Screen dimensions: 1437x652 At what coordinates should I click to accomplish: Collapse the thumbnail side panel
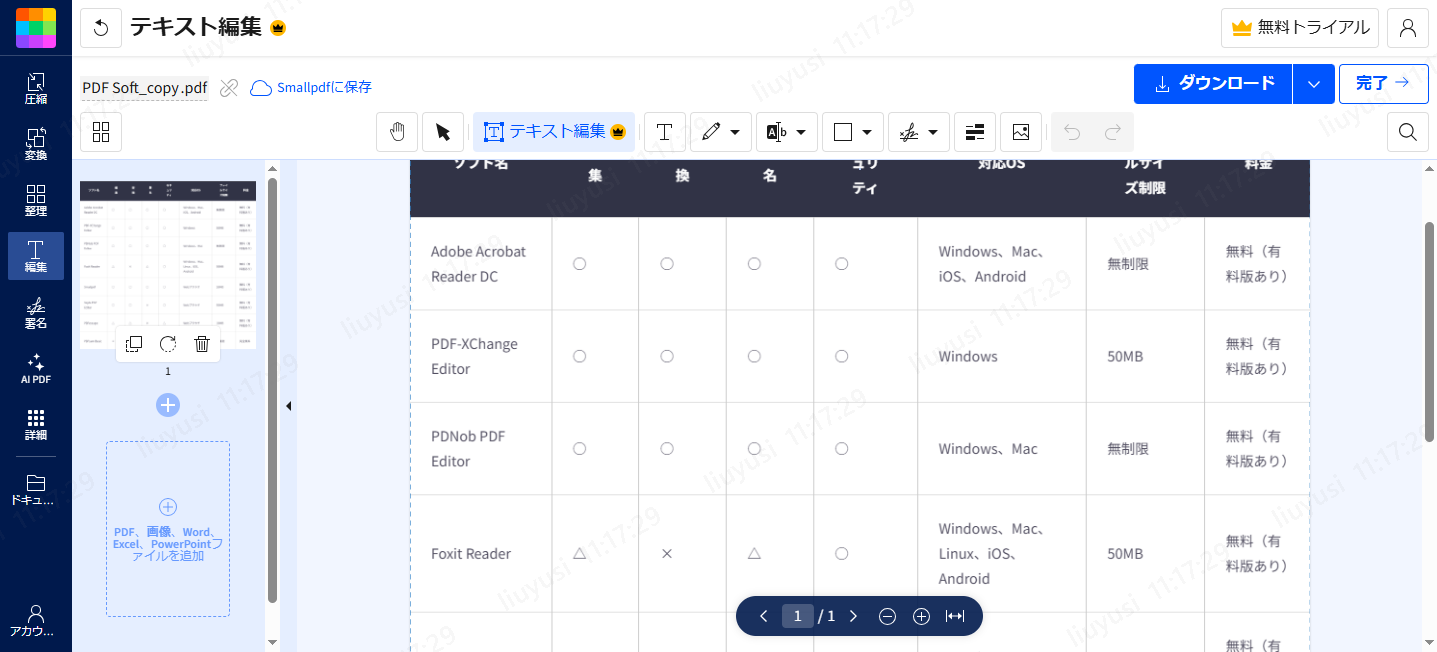pyautogui.click(x=288, y=406)
